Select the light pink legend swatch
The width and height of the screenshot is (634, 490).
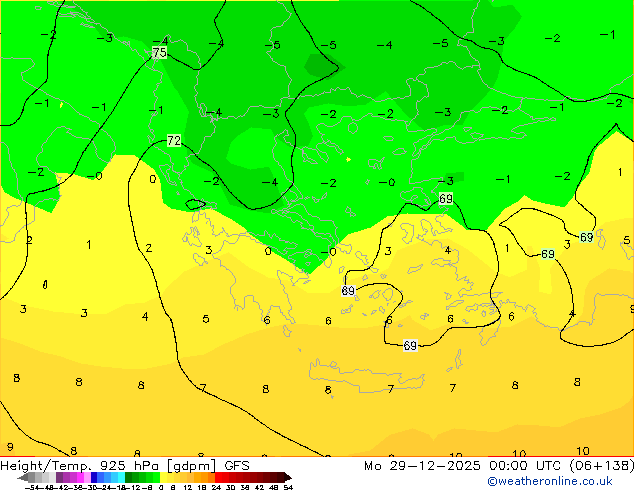(87, 477)
